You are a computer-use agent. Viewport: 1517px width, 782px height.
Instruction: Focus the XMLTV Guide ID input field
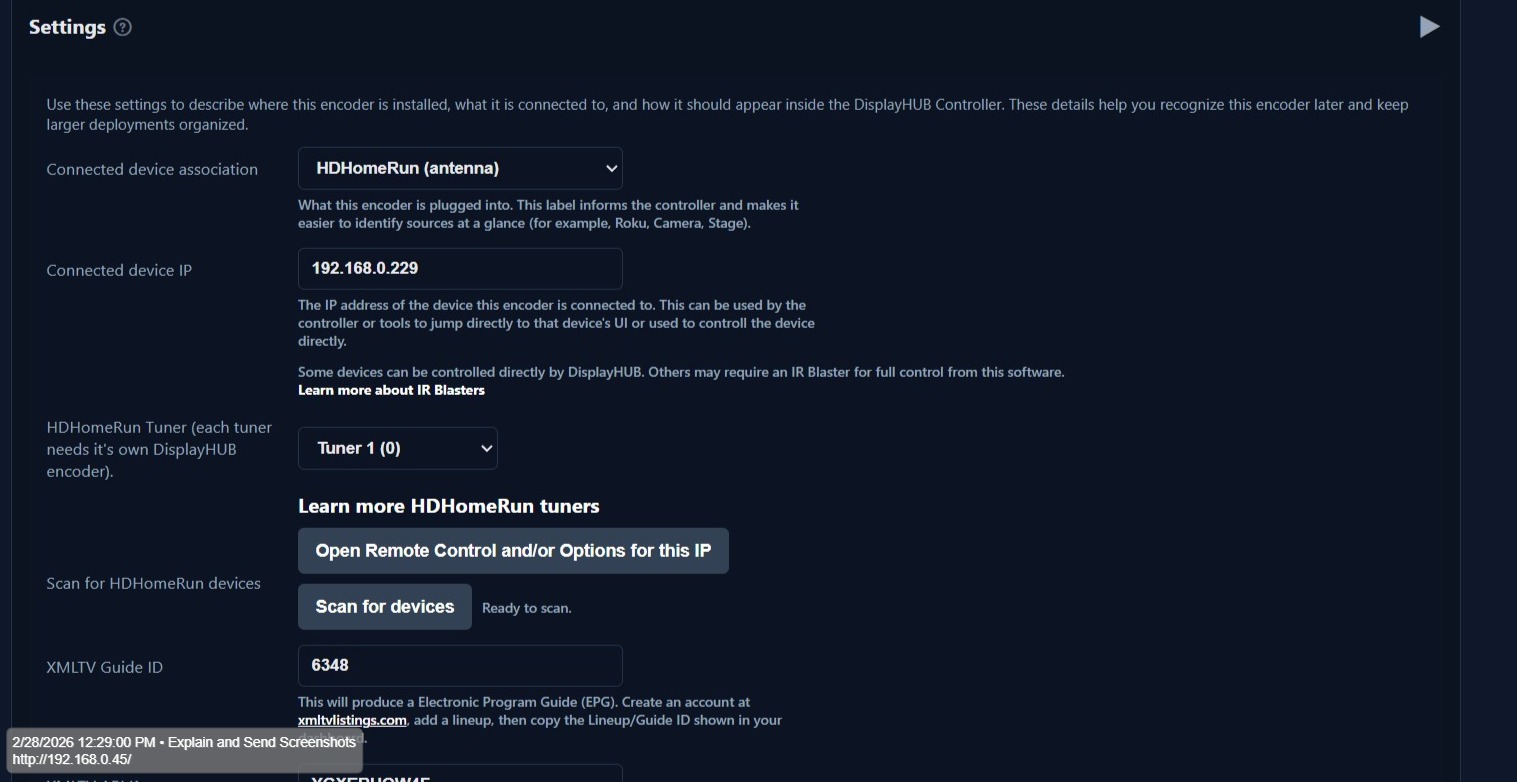(x=460, y=665)
